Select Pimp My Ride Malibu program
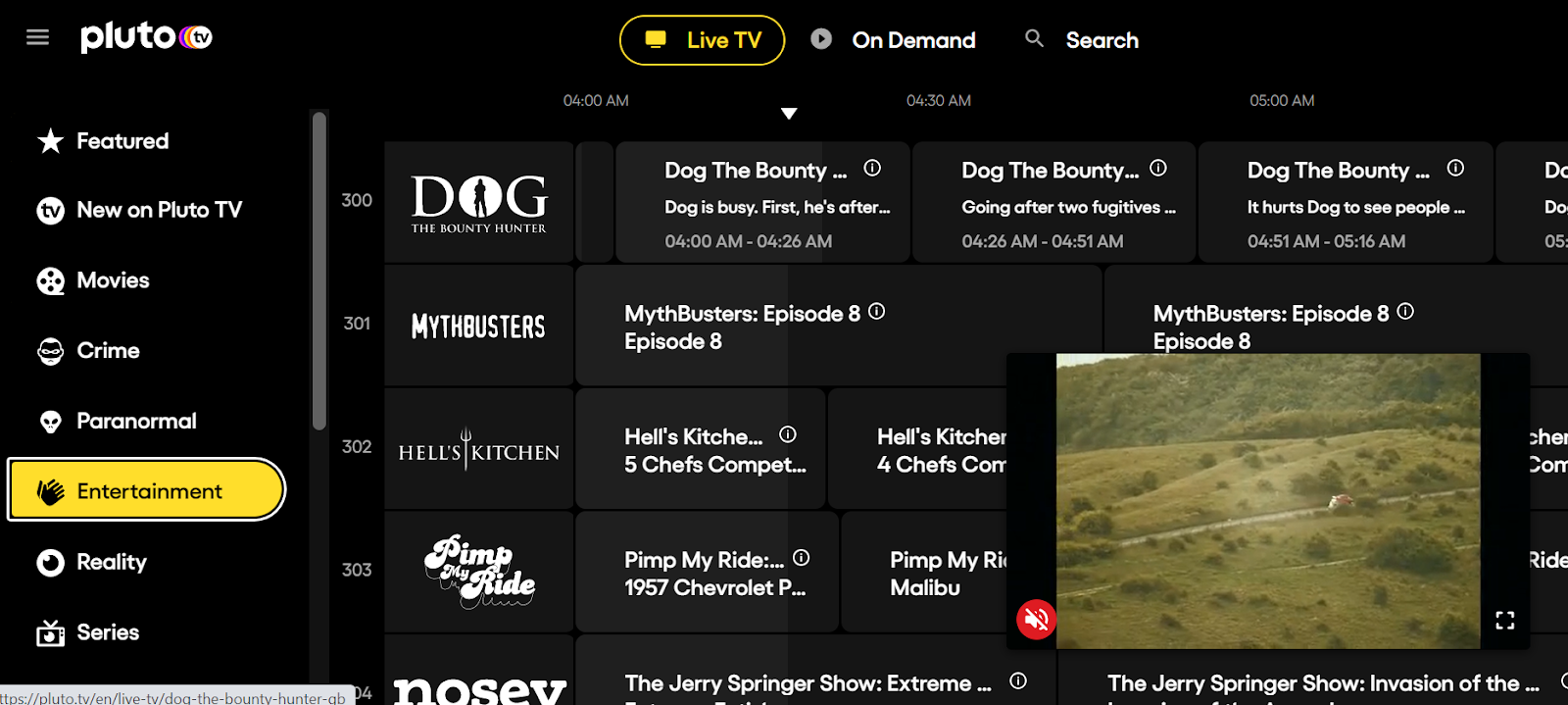This screenshot has height=705, width=1568. (x=925, y=572)
